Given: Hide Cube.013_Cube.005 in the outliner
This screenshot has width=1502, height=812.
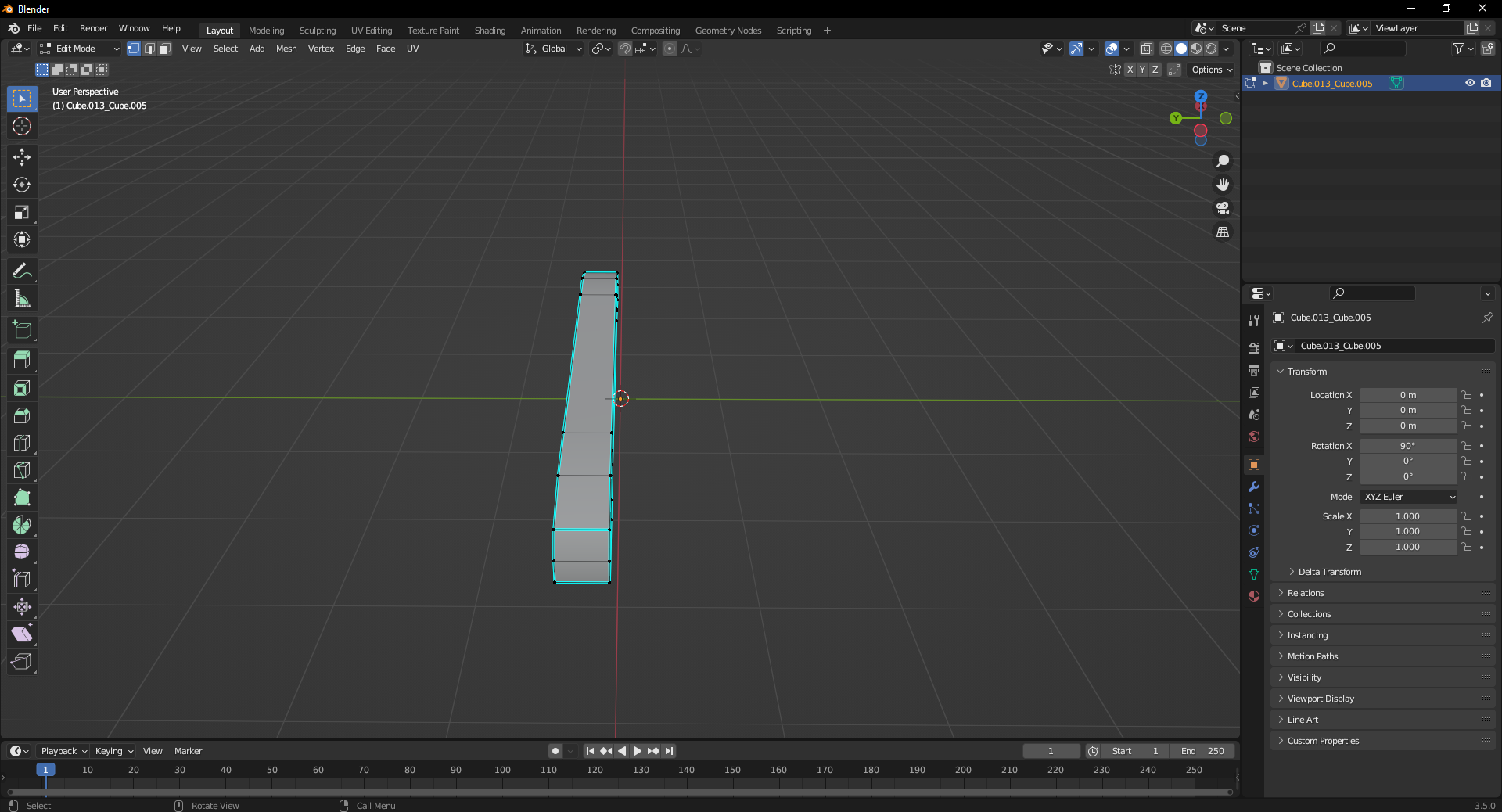Looking at the screenshot, I should [1469, 83].
